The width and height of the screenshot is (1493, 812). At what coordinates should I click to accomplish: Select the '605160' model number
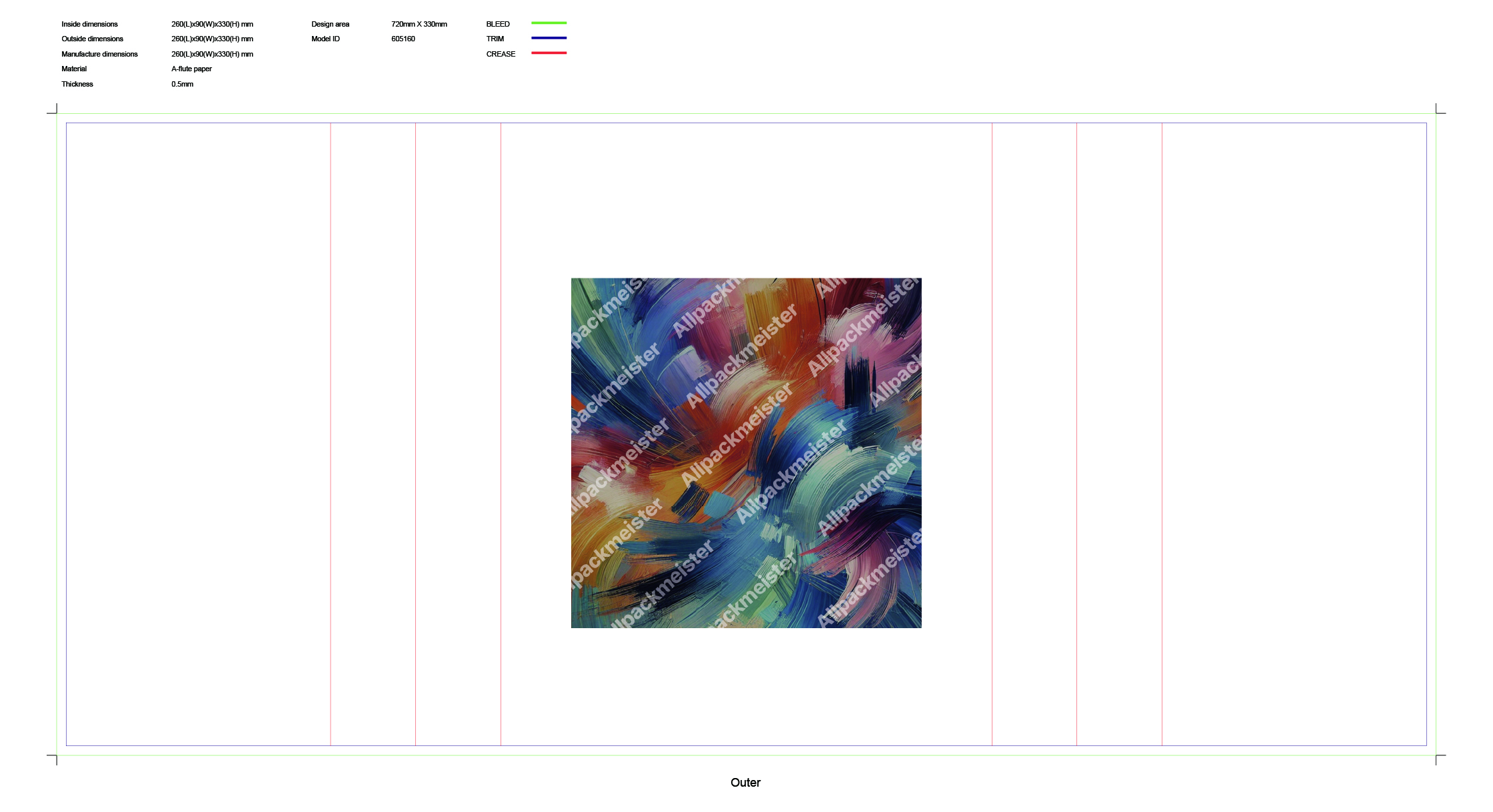tap(403, 39)
